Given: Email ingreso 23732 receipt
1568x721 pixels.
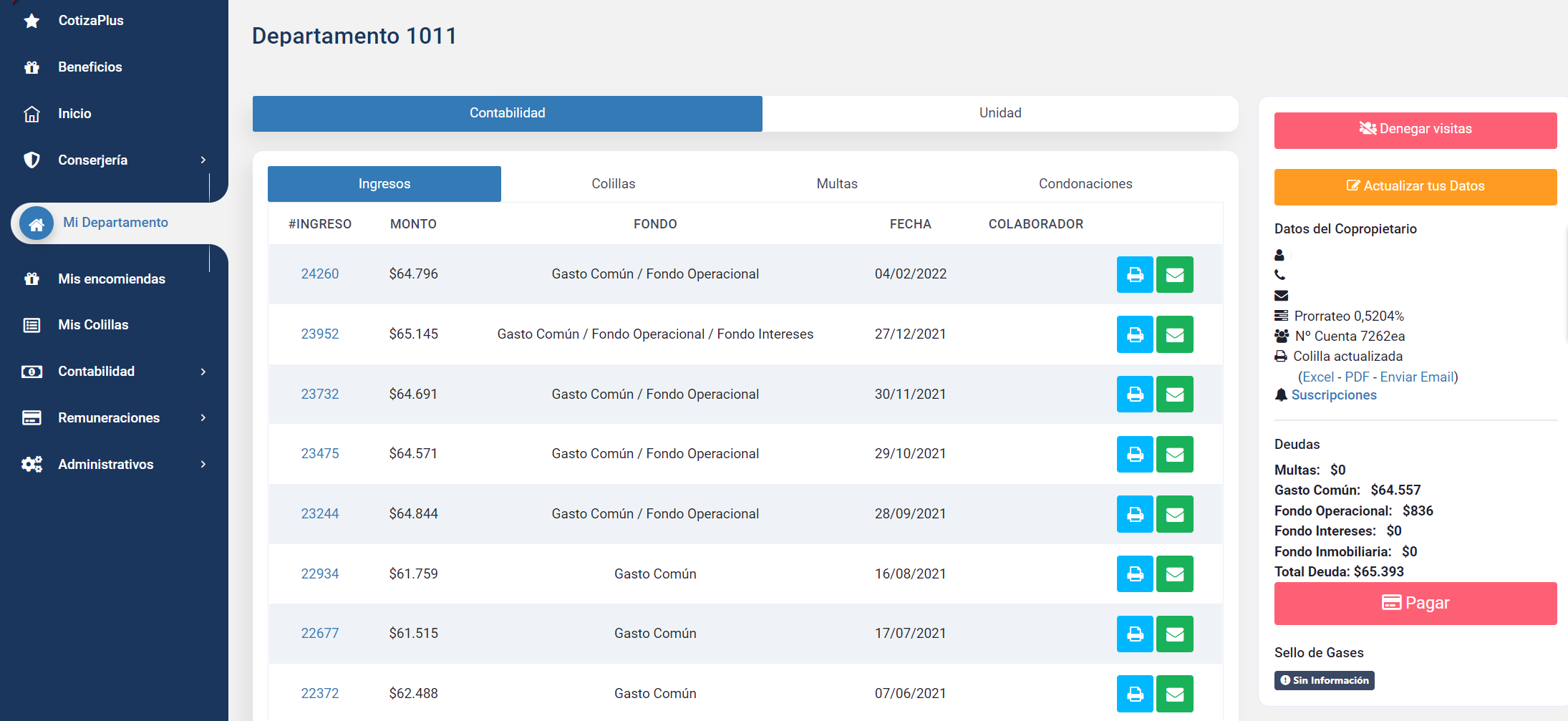Looking at the screenshot, I should click(x=1175, y=394).
